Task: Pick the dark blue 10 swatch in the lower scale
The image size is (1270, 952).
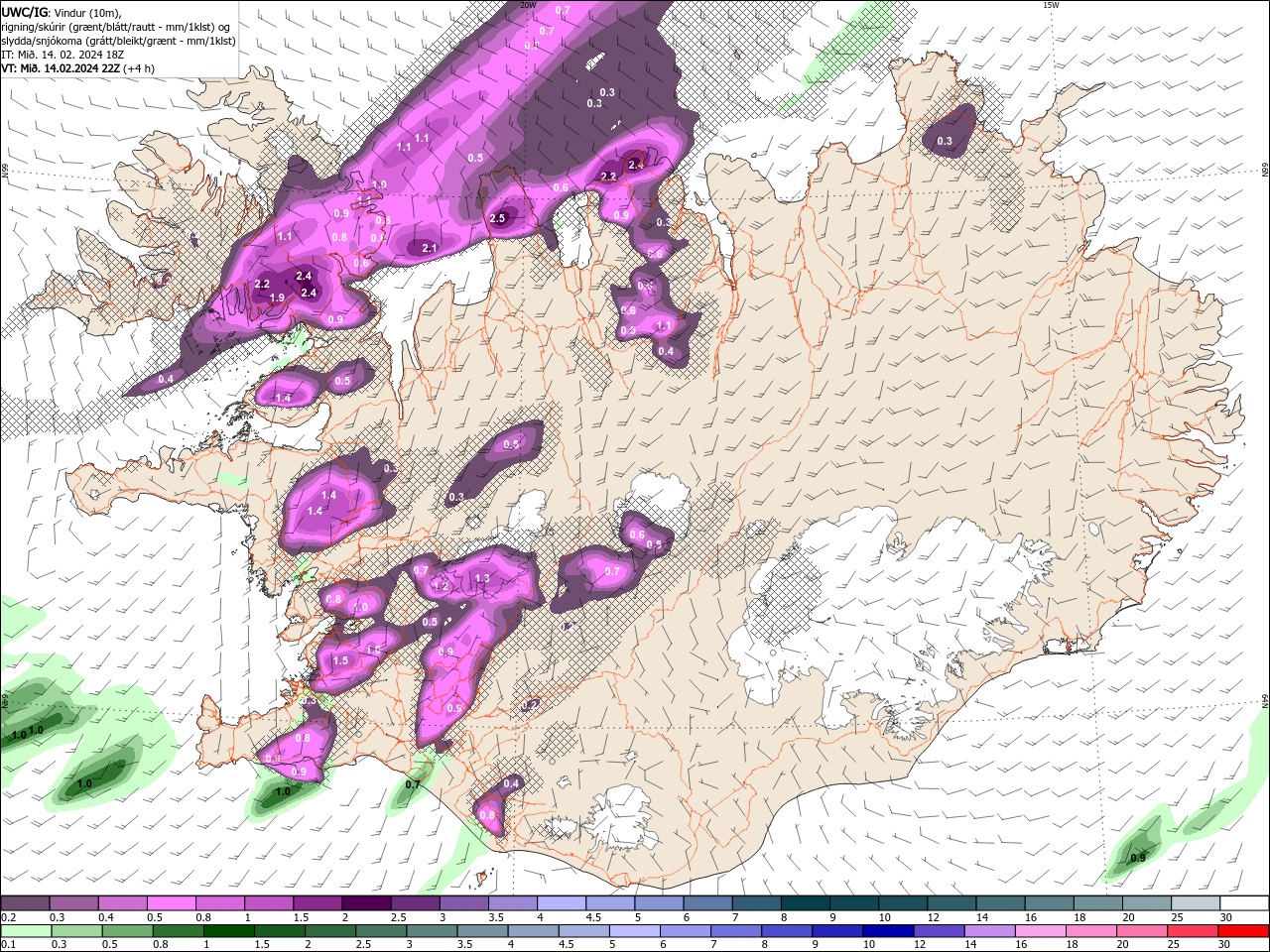Action: click(x=886, y=931)
